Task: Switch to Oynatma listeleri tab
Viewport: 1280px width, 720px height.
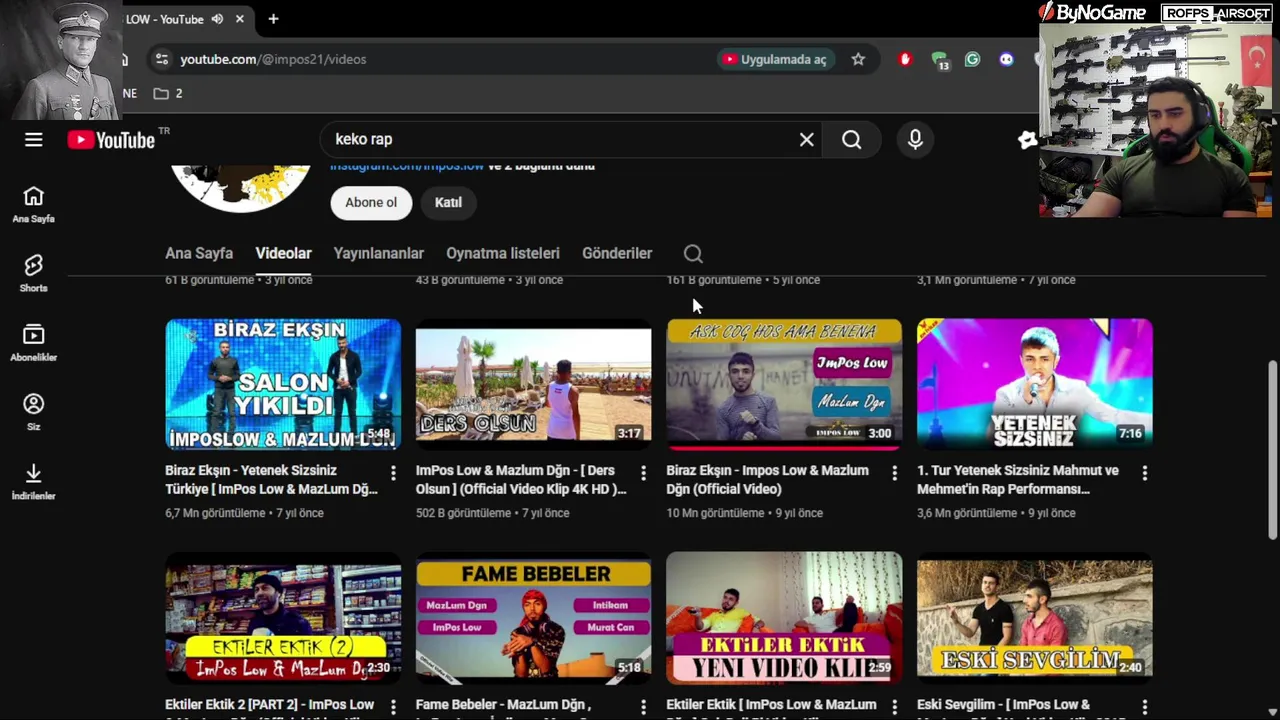Action: (503, 254)
